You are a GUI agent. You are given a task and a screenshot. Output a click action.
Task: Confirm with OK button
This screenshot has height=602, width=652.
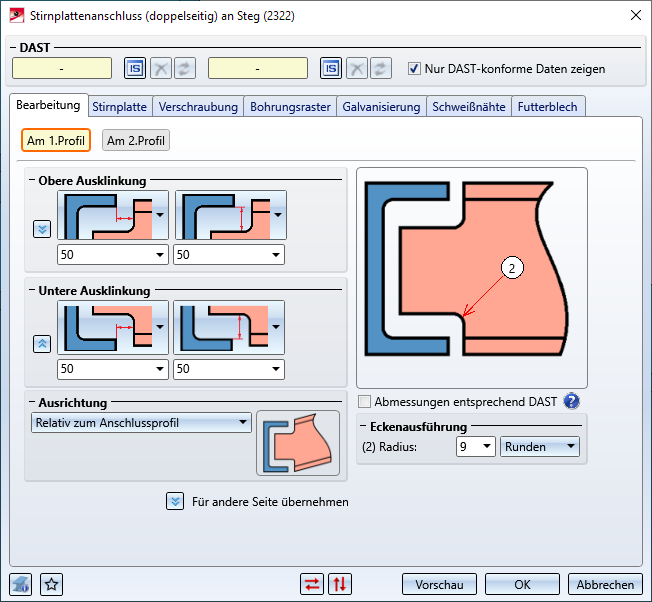pos(522,585)
